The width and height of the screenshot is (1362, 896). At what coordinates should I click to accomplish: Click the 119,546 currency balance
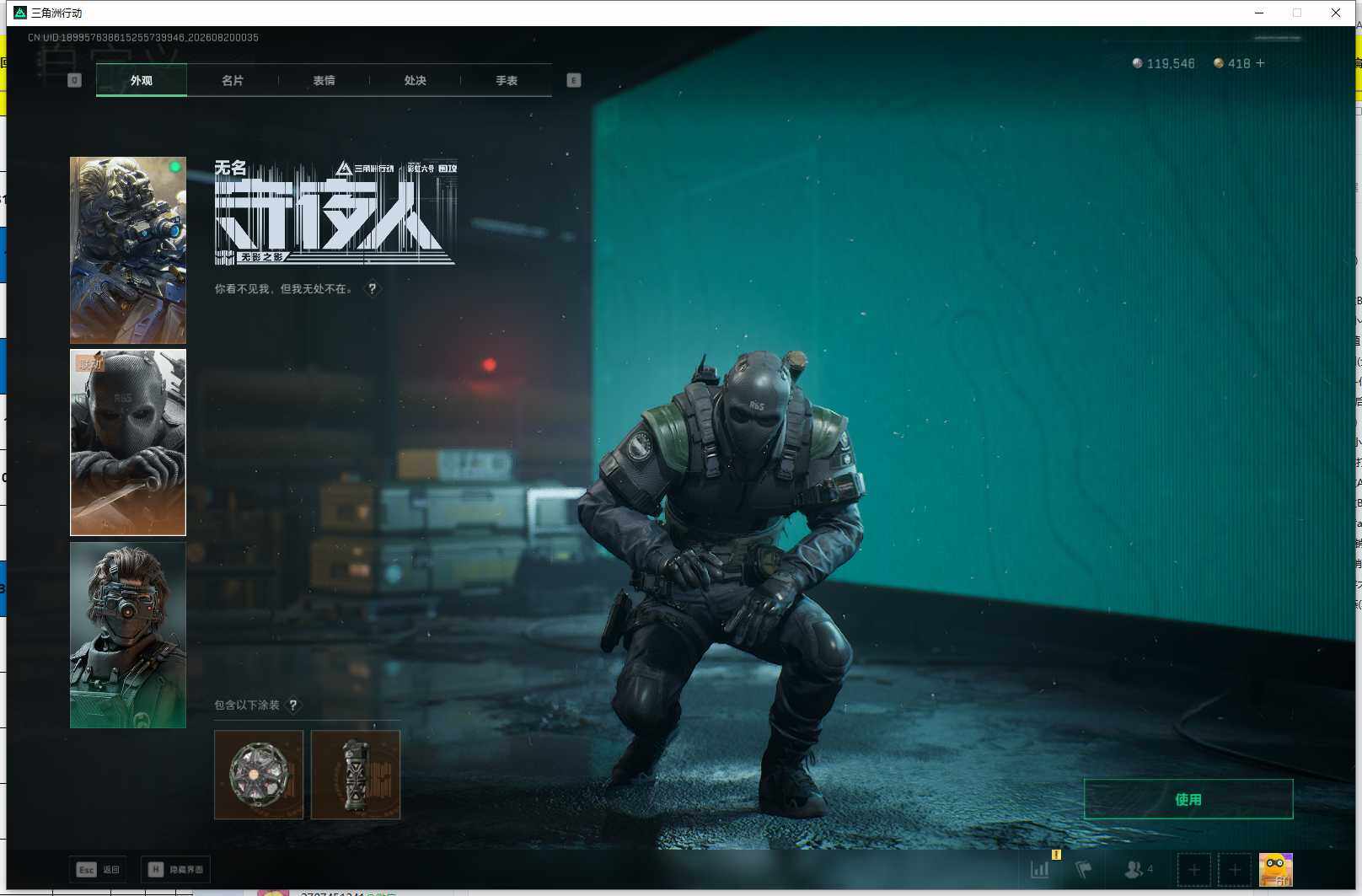click(x=1163, y=63)
